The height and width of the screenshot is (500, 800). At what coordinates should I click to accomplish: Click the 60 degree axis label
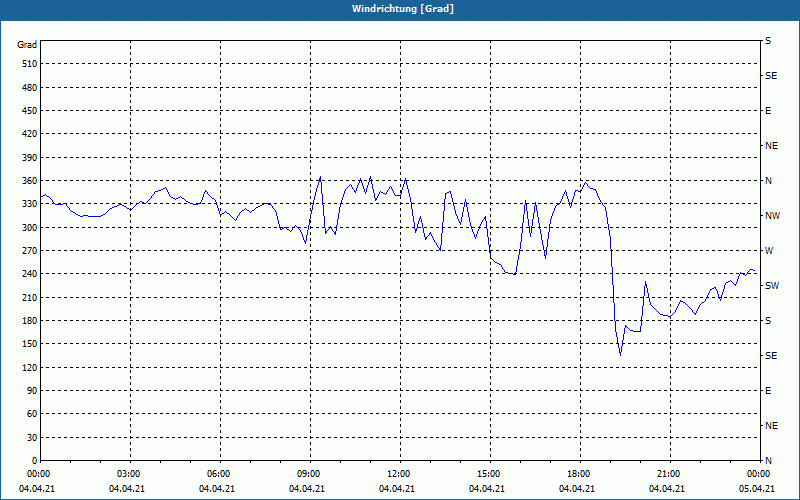point(32,414)
